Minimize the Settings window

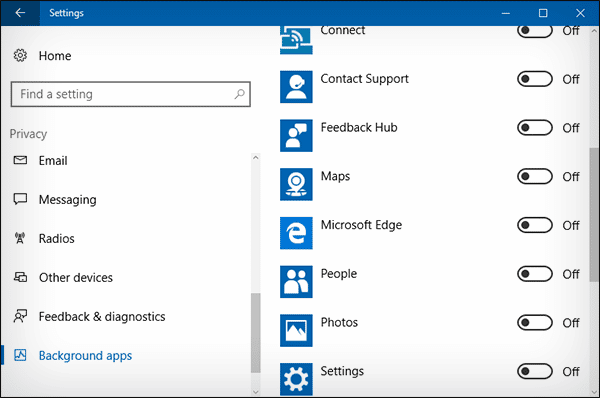[506, 13]
